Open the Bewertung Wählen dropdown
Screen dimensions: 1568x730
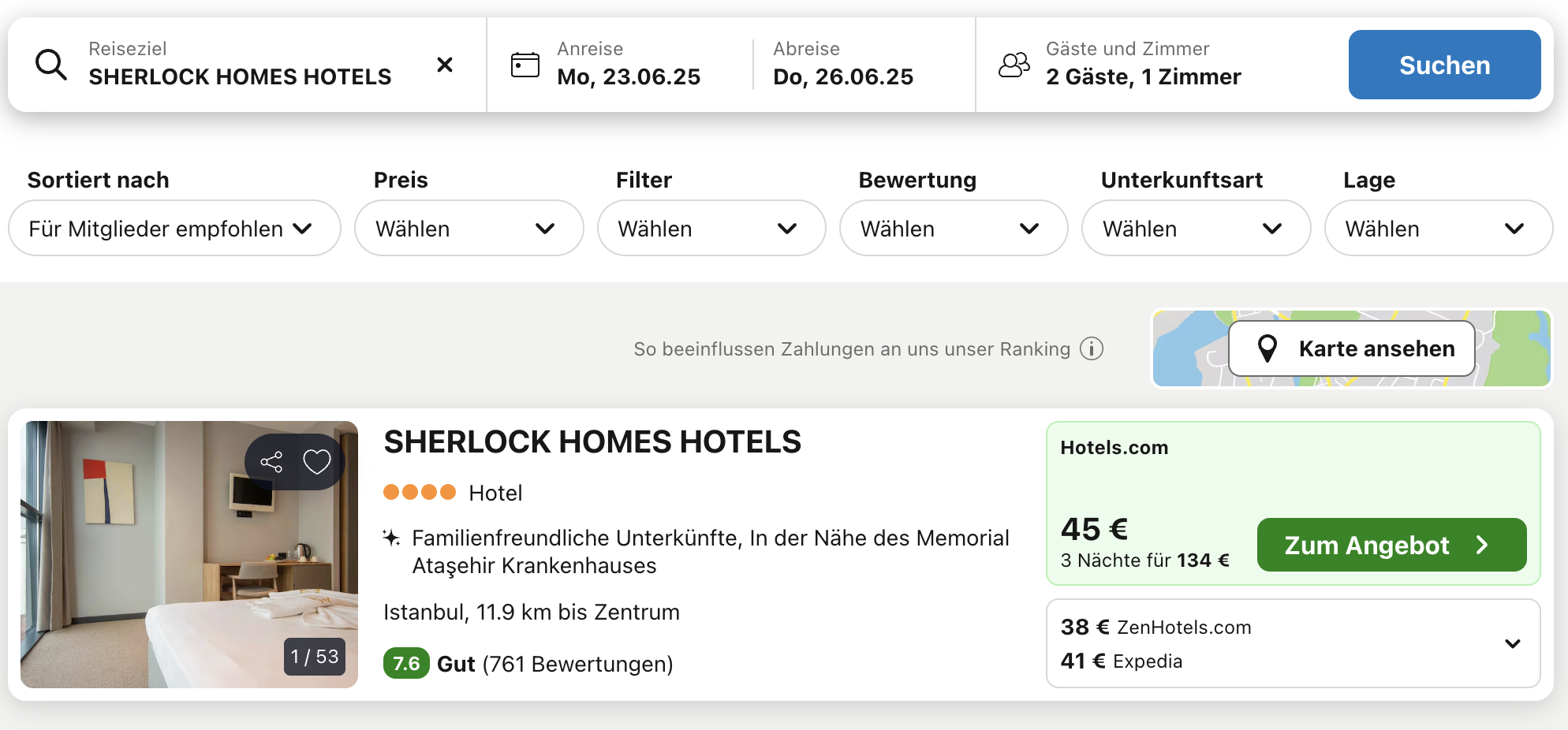(954, 229)
